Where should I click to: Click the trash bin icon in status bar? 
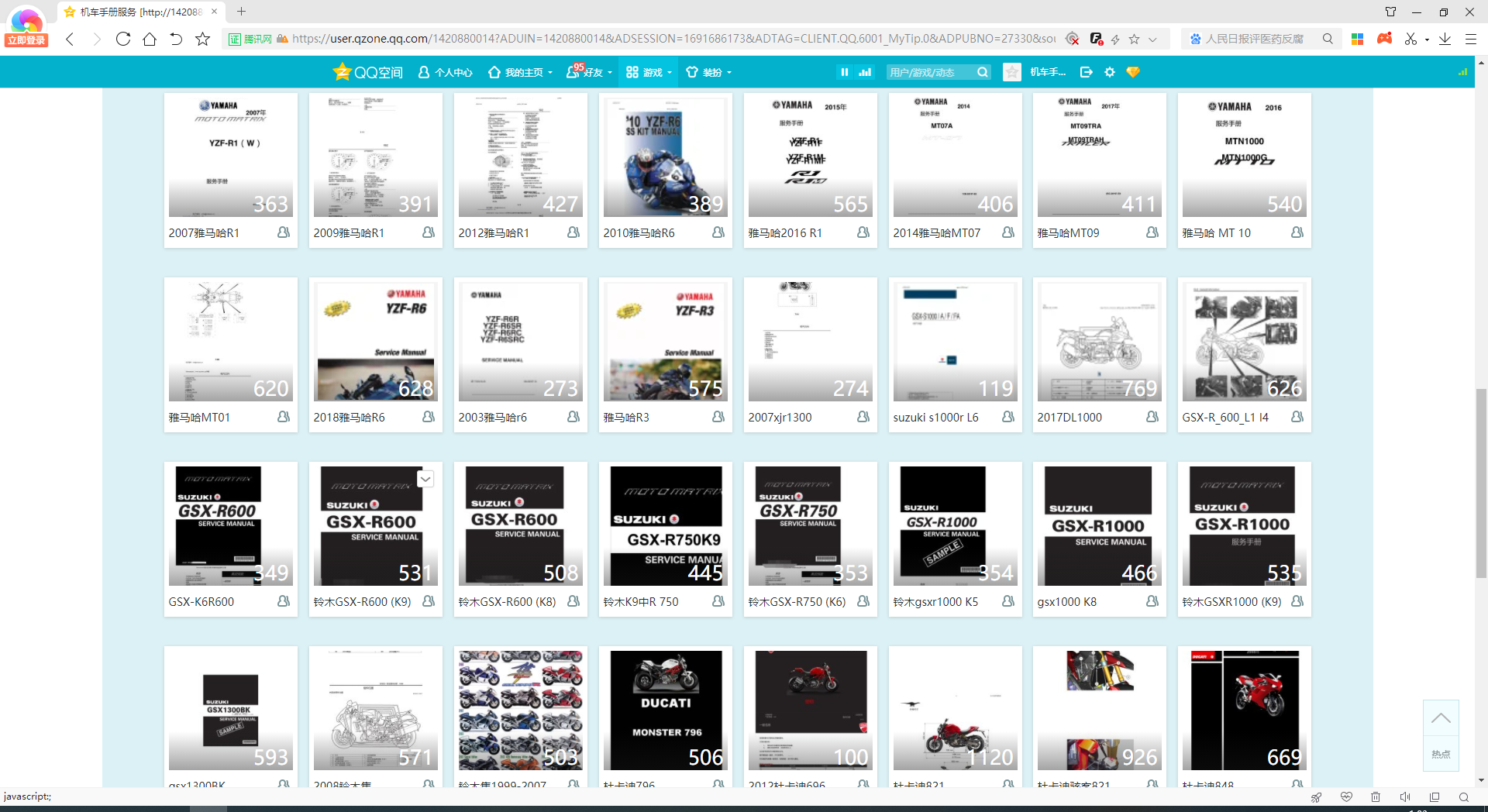pos(1376,797)
